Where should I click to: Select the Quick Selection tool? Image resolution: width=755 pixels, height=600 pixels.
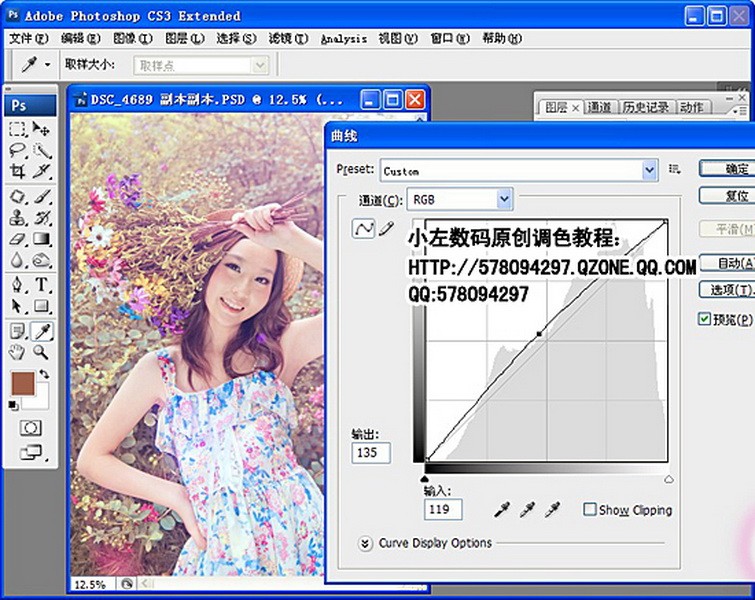tap(41, 150)
